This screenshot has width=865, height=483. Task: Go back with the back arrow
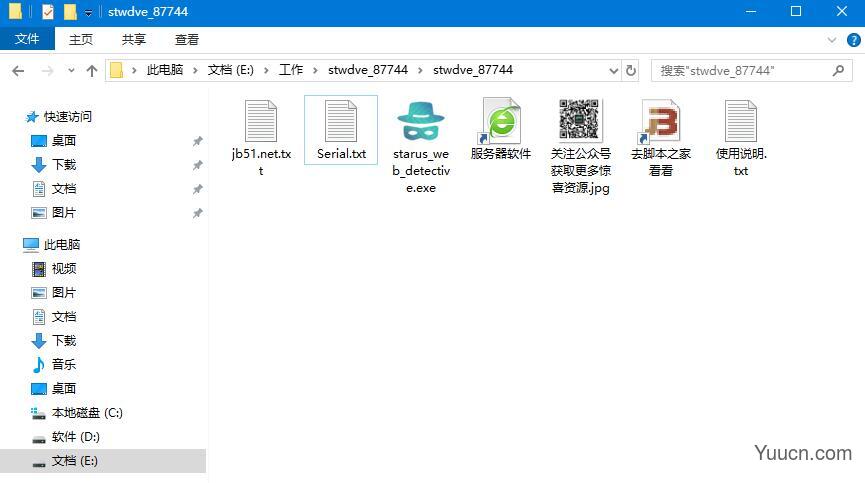click(x=18, y=71)
